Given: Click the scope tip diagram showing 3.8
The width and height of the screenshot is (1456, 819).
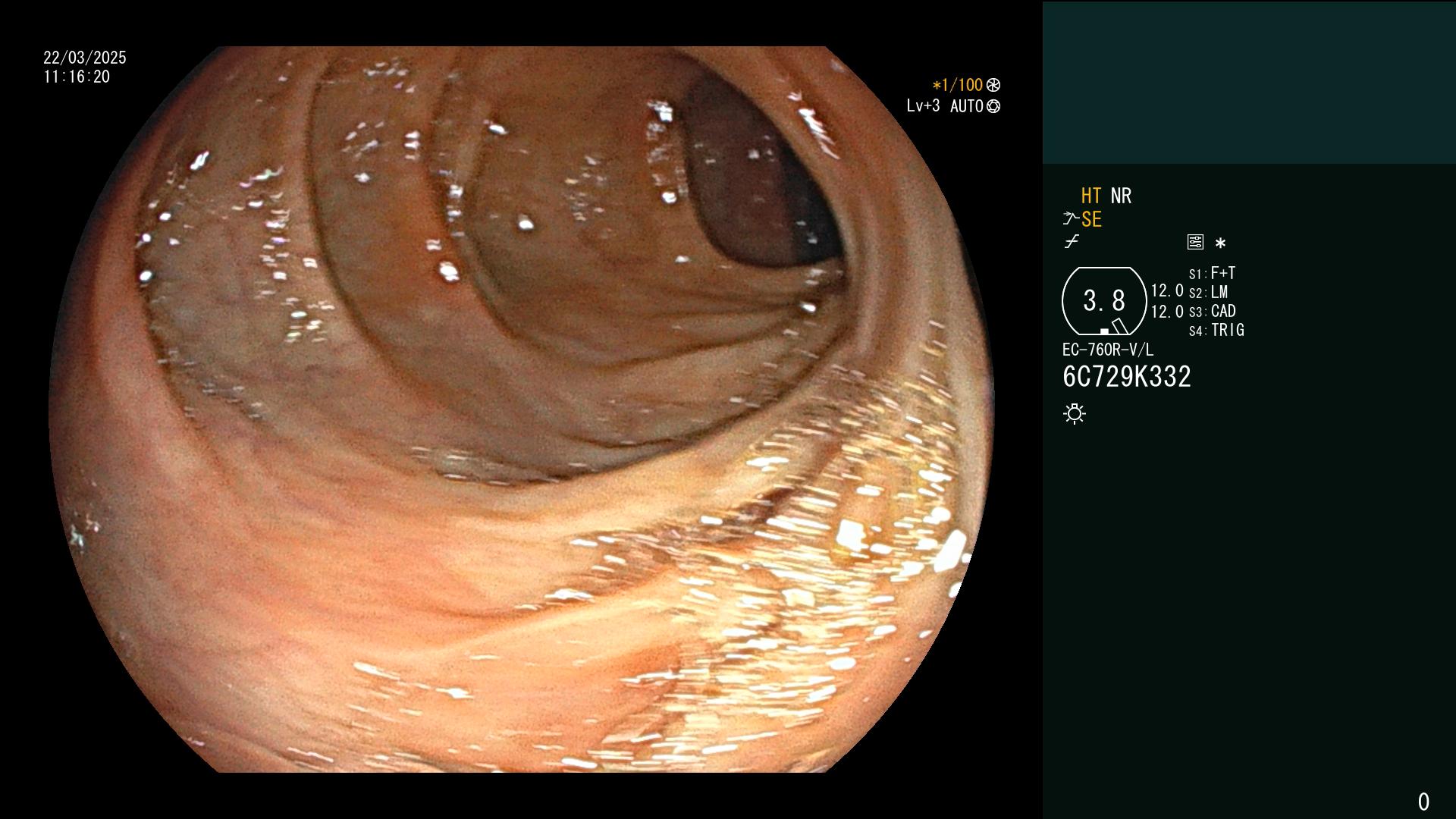Looking at the screenshot, I should (x=1104, y=301).
